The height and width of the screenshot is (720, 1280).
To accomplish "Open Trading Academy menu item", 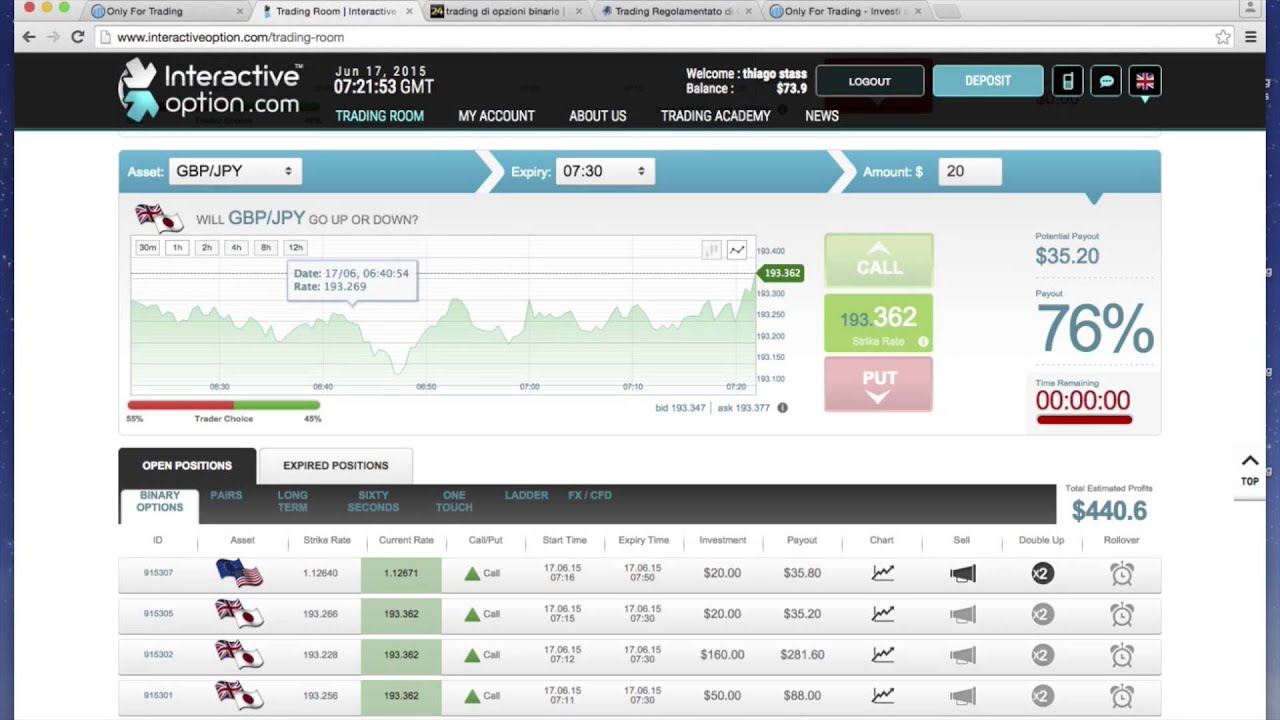I will tap(716, 116).
